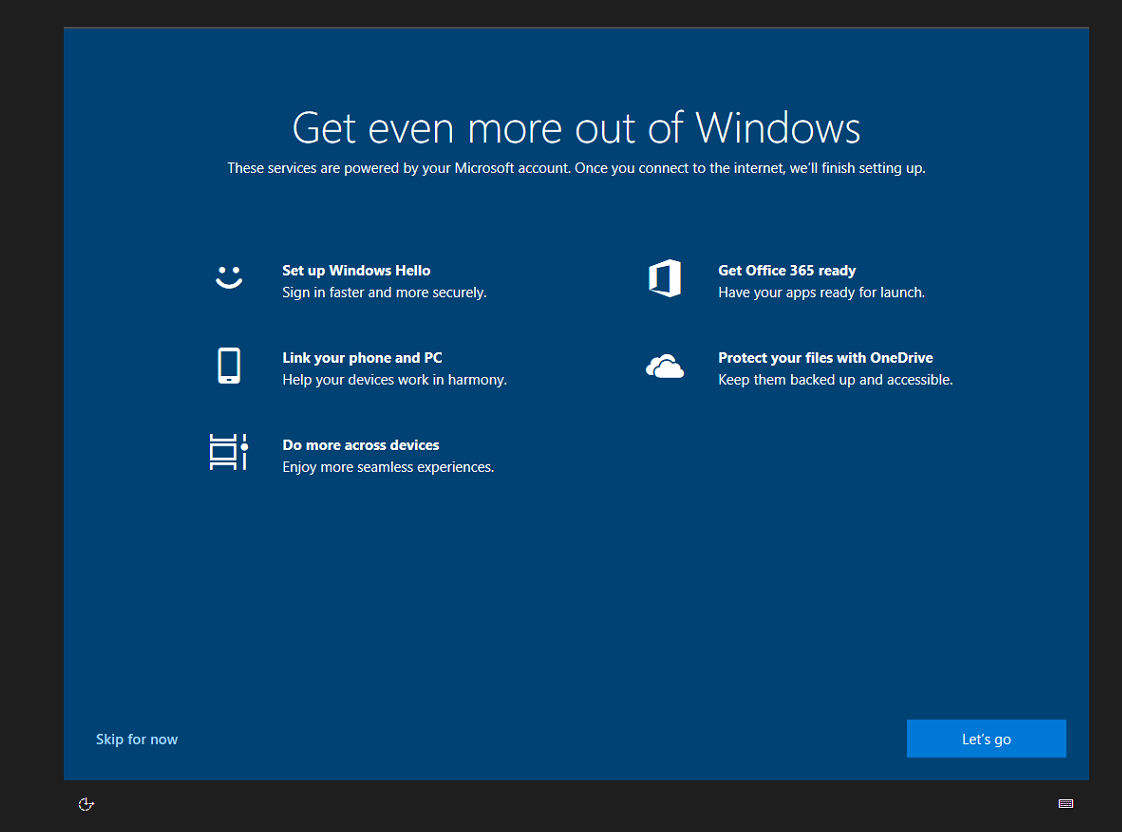
Task: Click the Microsoft account services subtitle text
Action: click(x=576, y=168)
